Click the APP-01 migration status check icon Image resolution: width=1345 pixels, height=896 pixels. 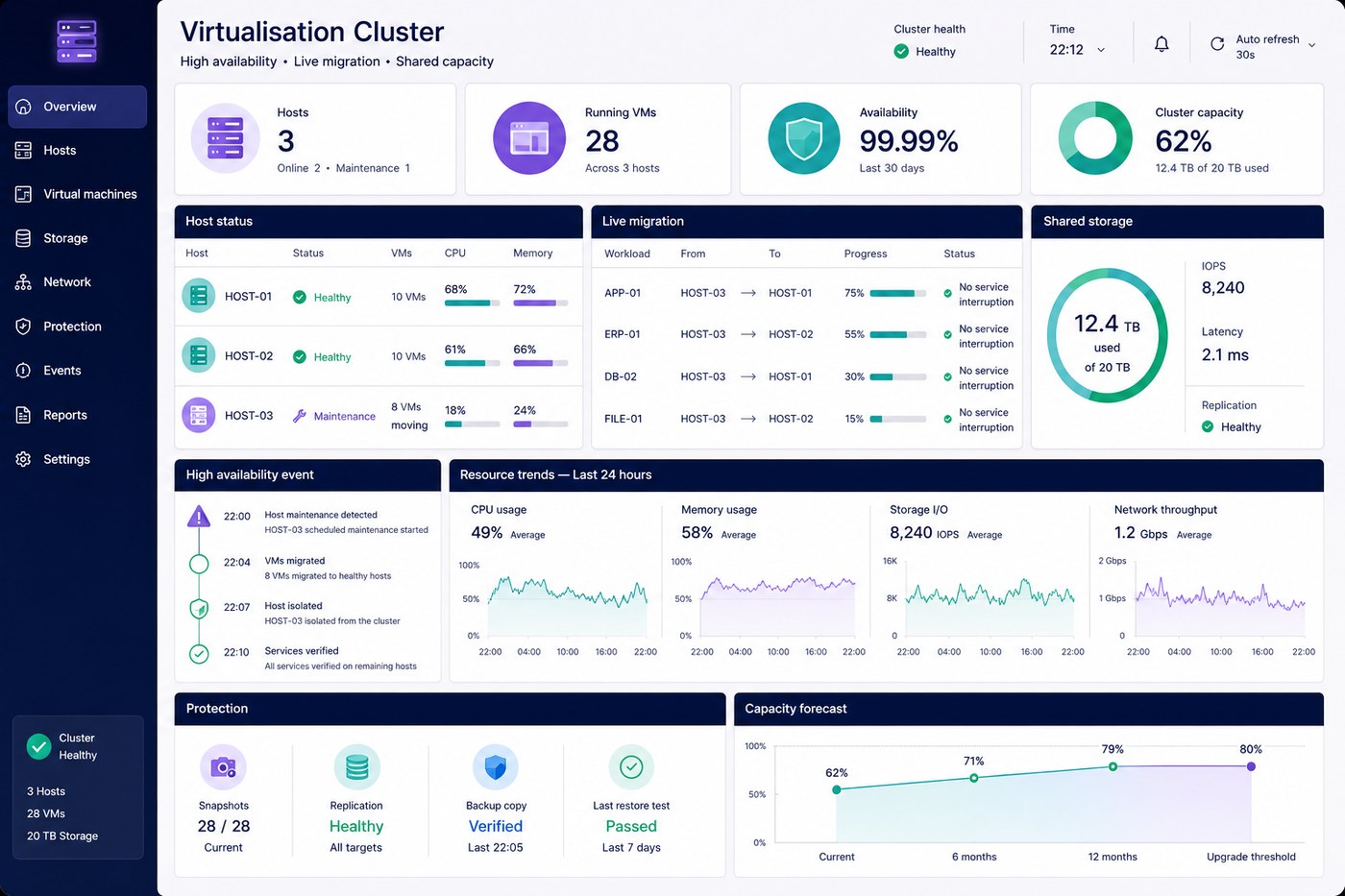(x=947, y=294)
